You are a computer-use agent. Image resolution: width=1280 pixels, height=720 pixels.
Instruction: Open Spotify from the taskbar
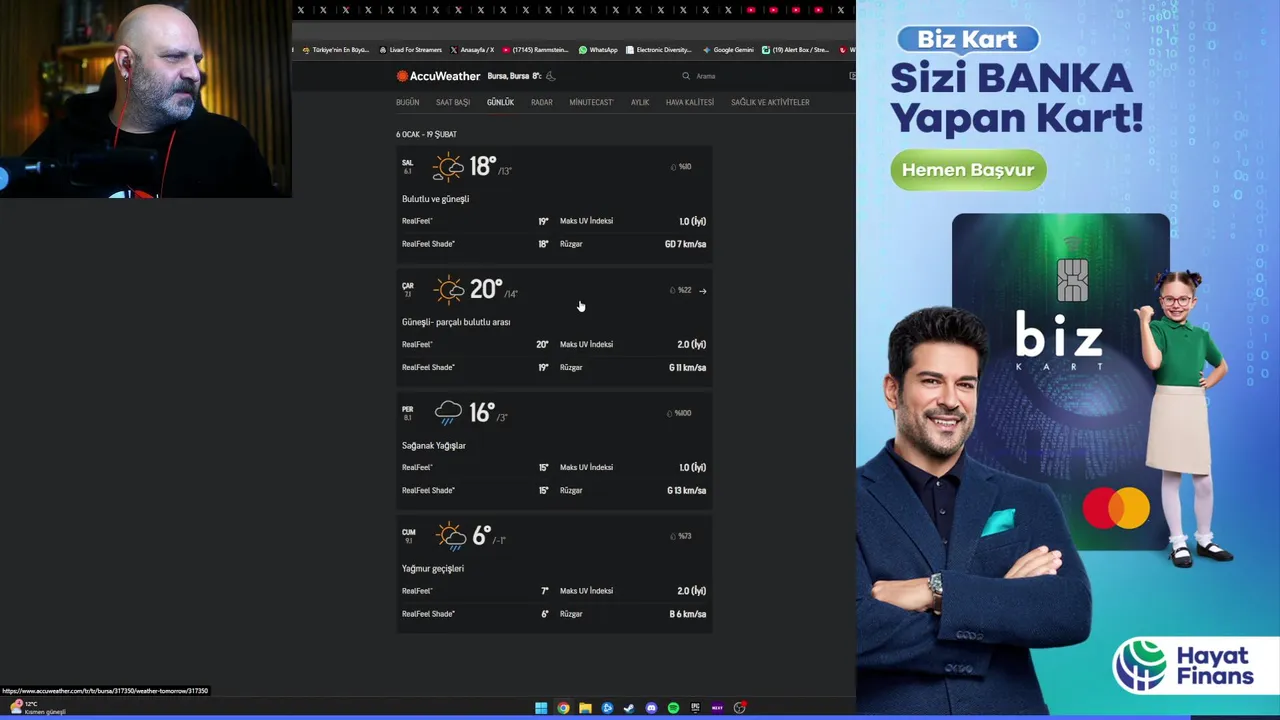pyautogui.click(x=673, y=708)
